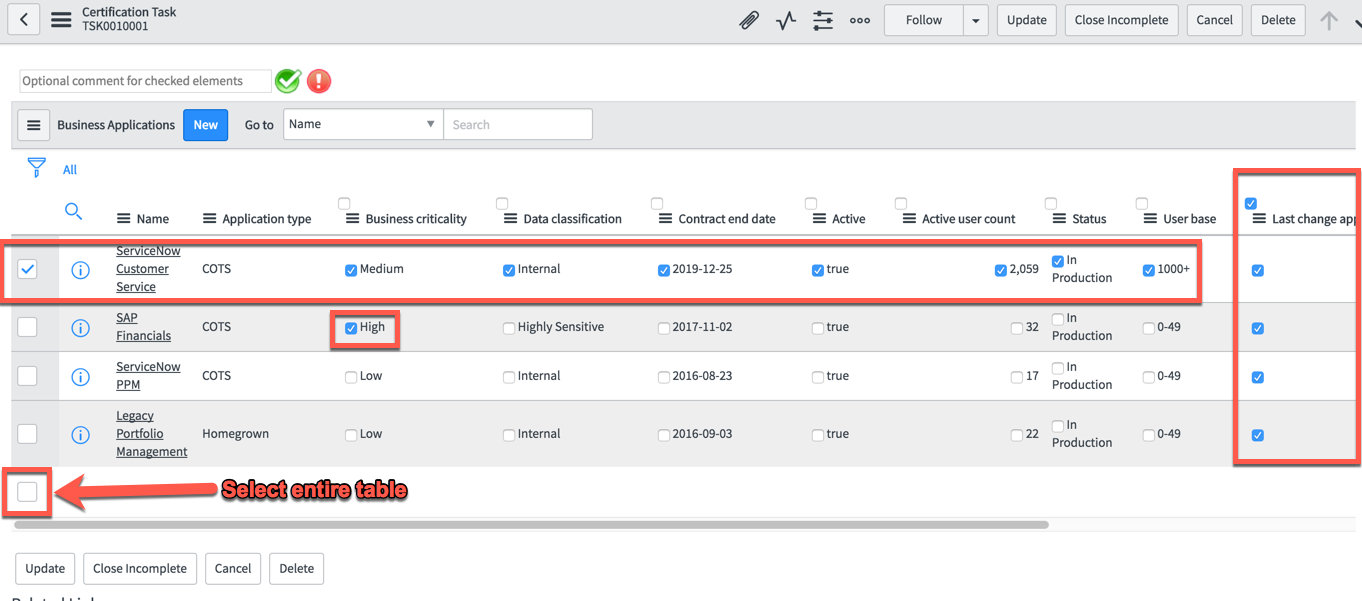Open Active user count column menu icon
The height and width of the screenshot is (601, 1362).
point(909,219)
